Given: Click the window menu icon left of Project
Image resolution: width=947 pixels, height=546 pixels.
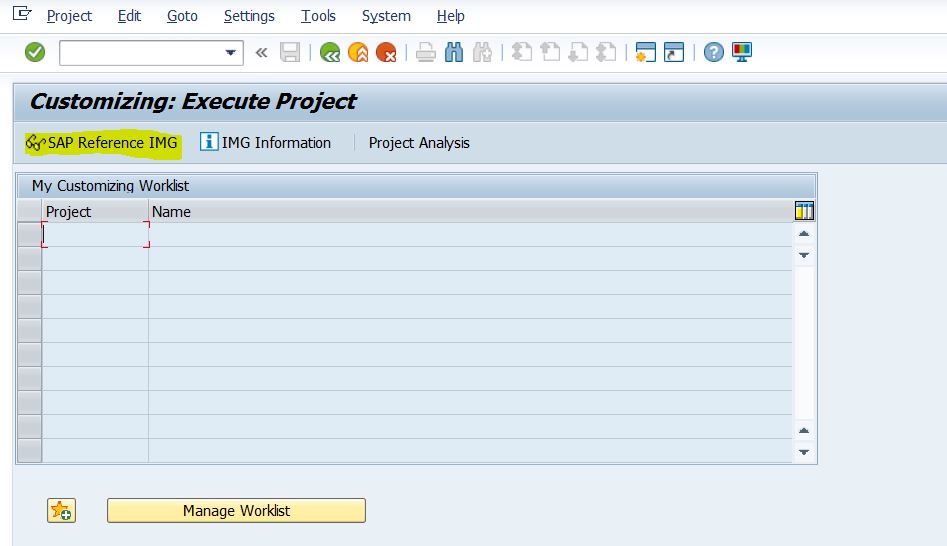Looking at the screenshot, I should pyautogui.click(x=22, y=13).
